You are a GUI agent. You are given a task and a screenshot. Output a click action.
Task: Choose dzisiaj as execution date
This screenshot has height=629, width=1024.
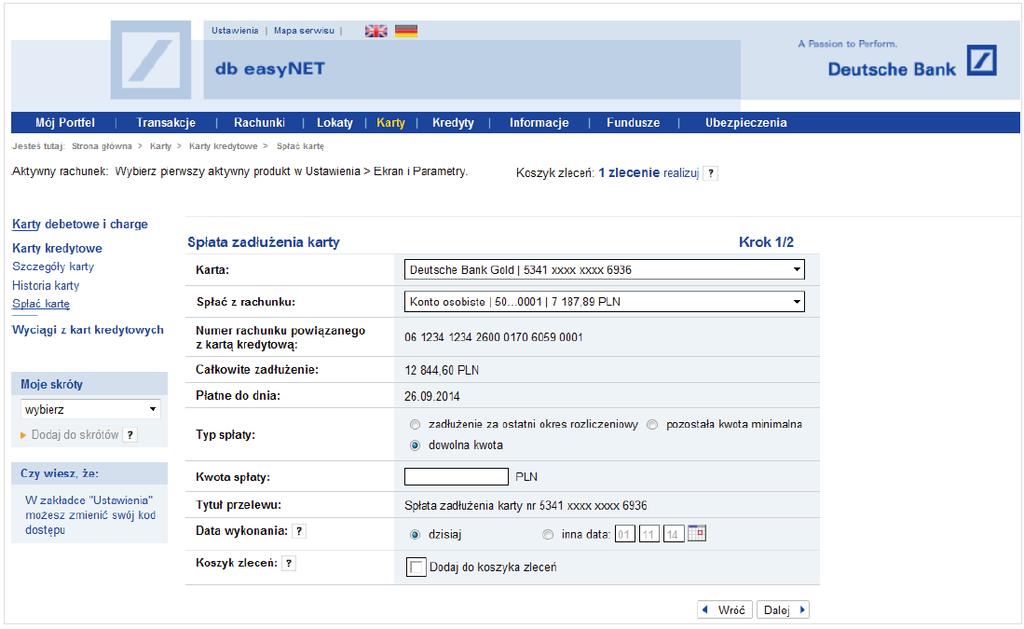[415, 534]
